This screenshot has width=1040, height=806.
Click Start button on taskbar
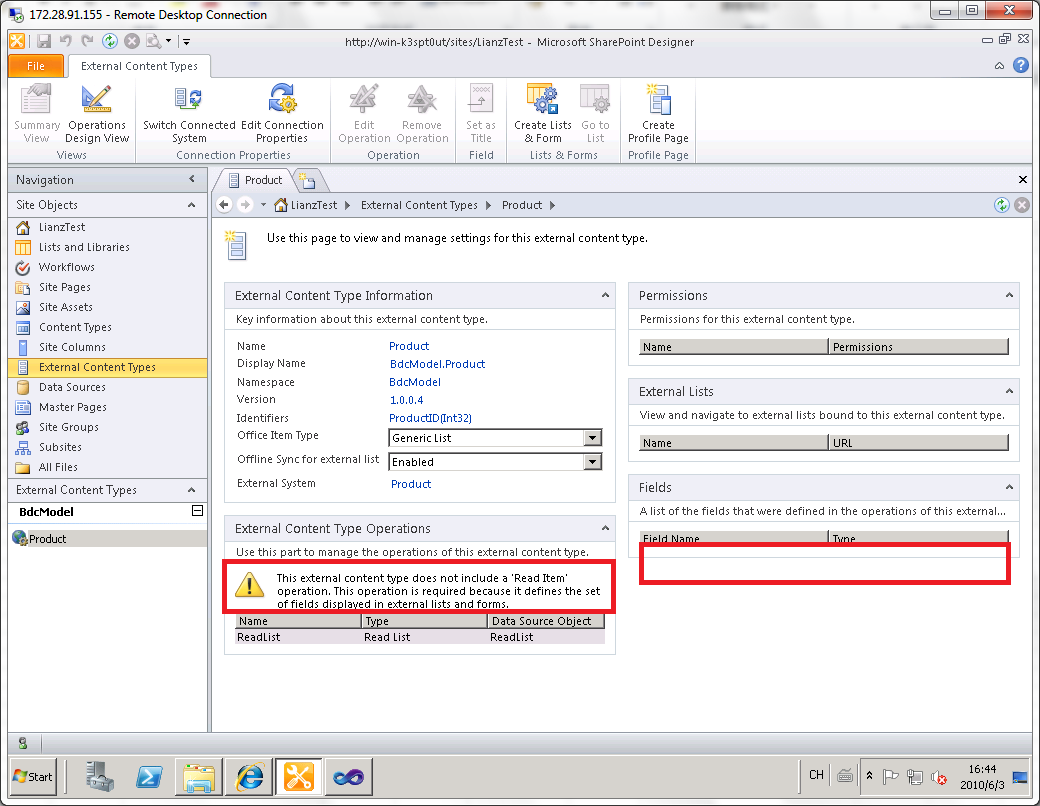click(x=32, y=776)
